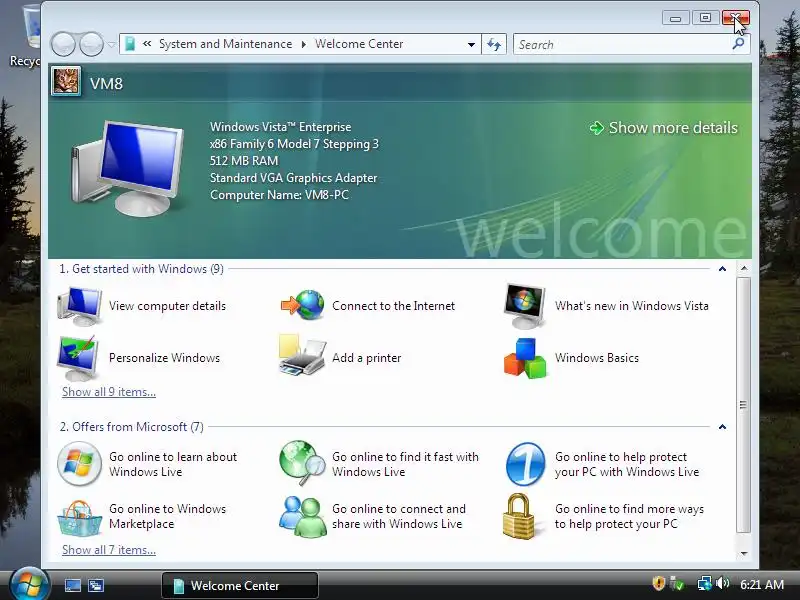Click the large computer image in banner
This screenshot has height=600, width=800.
point(127,168)
